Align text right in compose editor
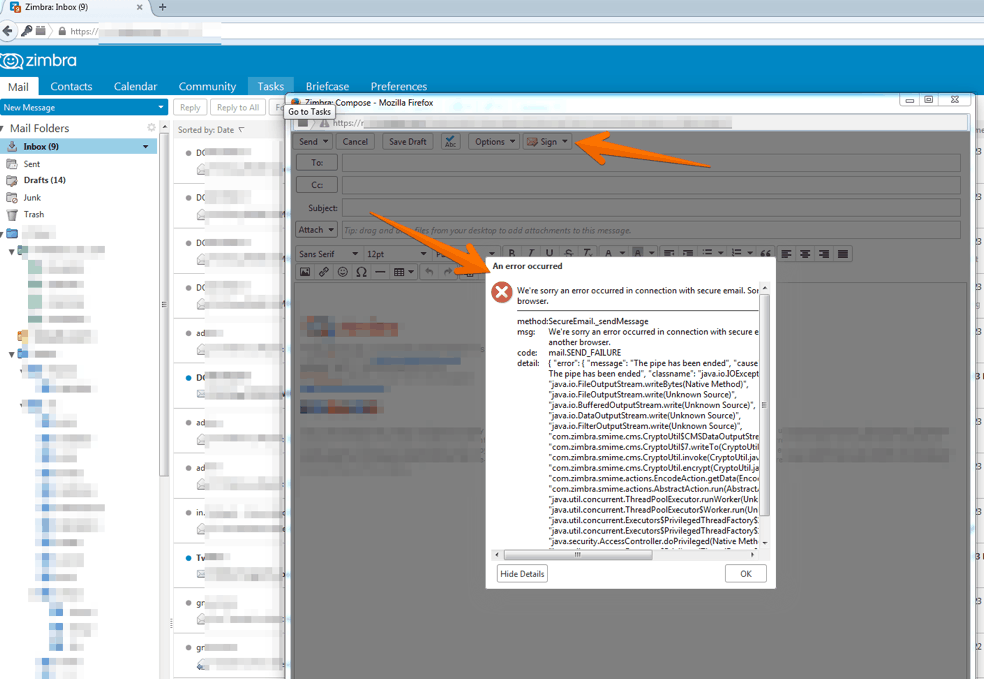The width and height of the screenshot is (984, 679). [x=824, y=254]
